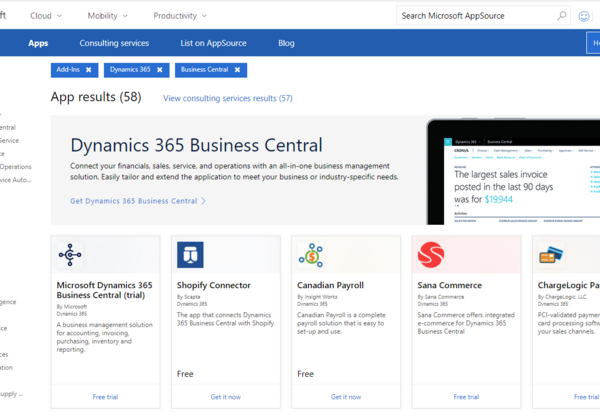Image resolution: width=600 pixels, height=420 pixels.
Task: Open the smiley feedback icon
Action: pyautogui.click(x=584, y=16)
